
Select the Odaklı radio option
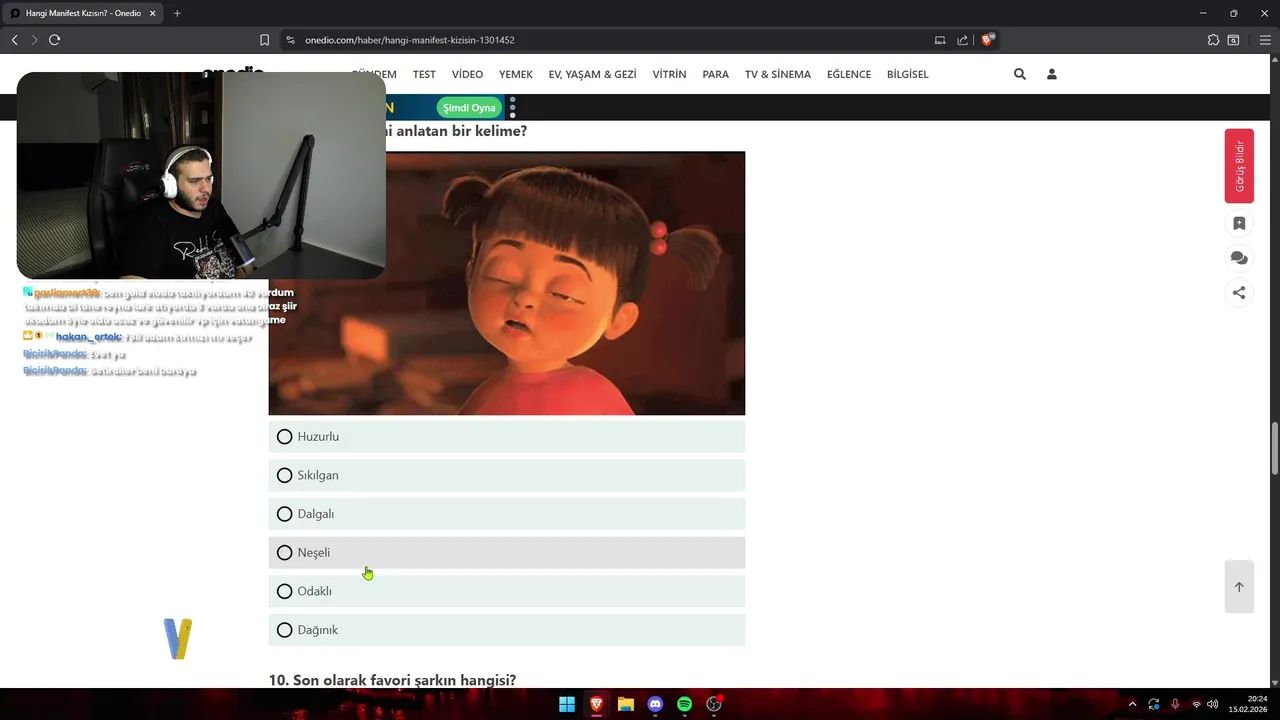click(x=506, y=591)
